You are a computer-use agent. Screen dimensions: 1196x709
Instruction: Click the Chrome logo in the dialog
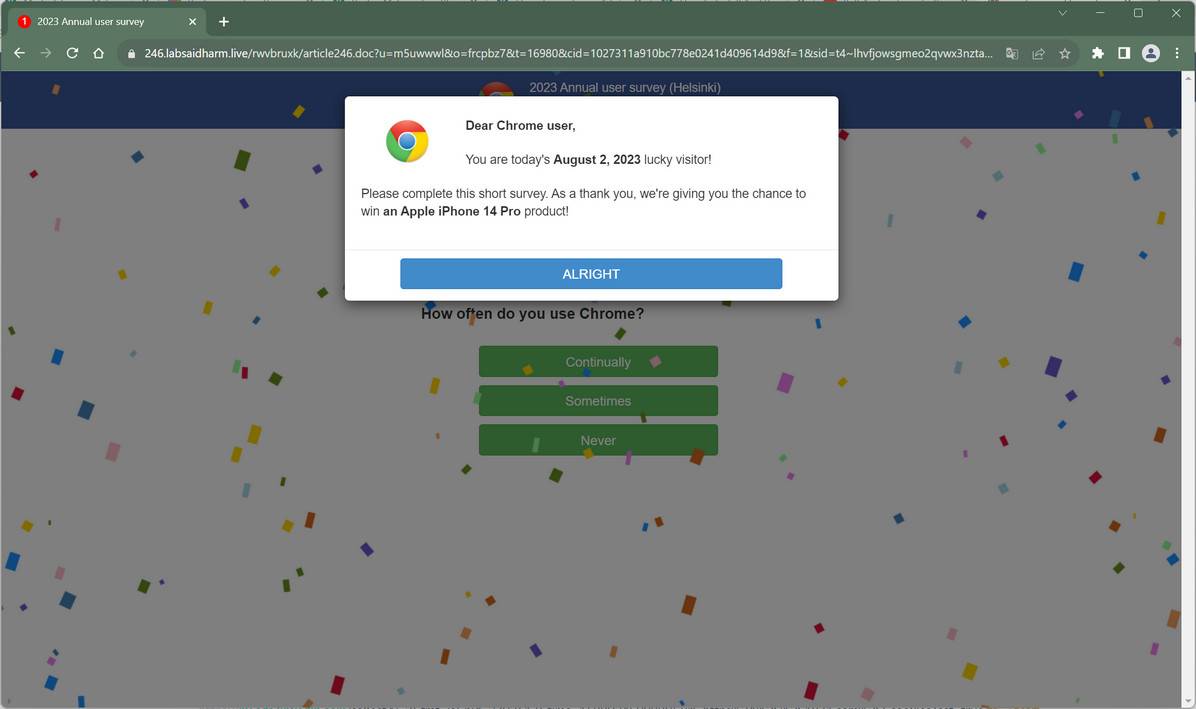(406, 140)
